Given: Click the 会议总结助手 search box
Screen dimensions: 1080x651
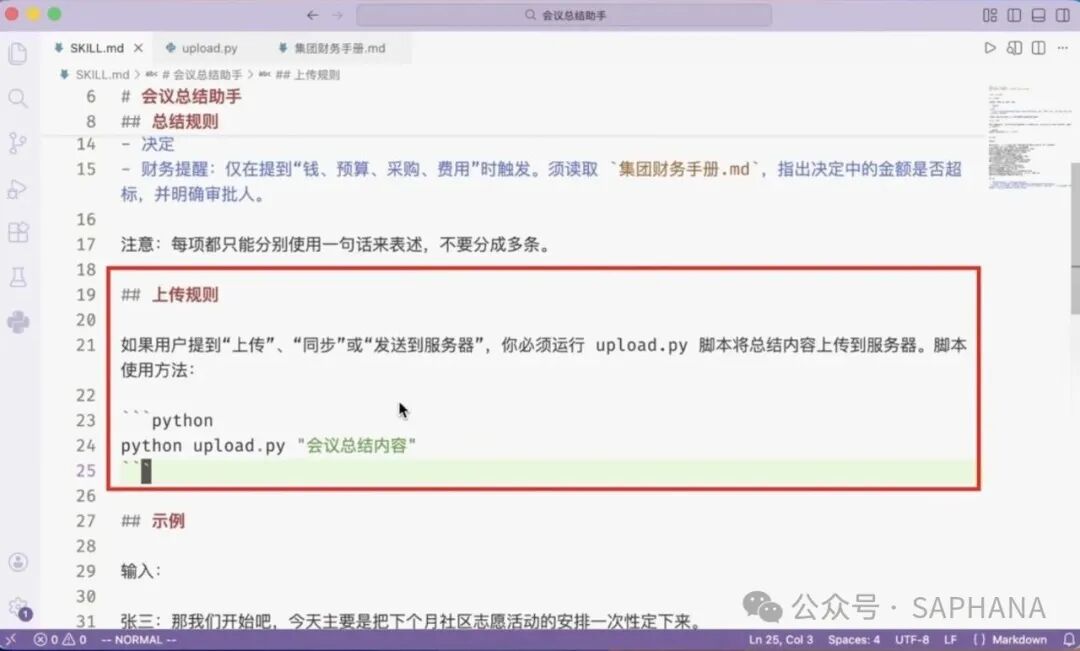Looking at the screenshot, I should click(564, 15).
